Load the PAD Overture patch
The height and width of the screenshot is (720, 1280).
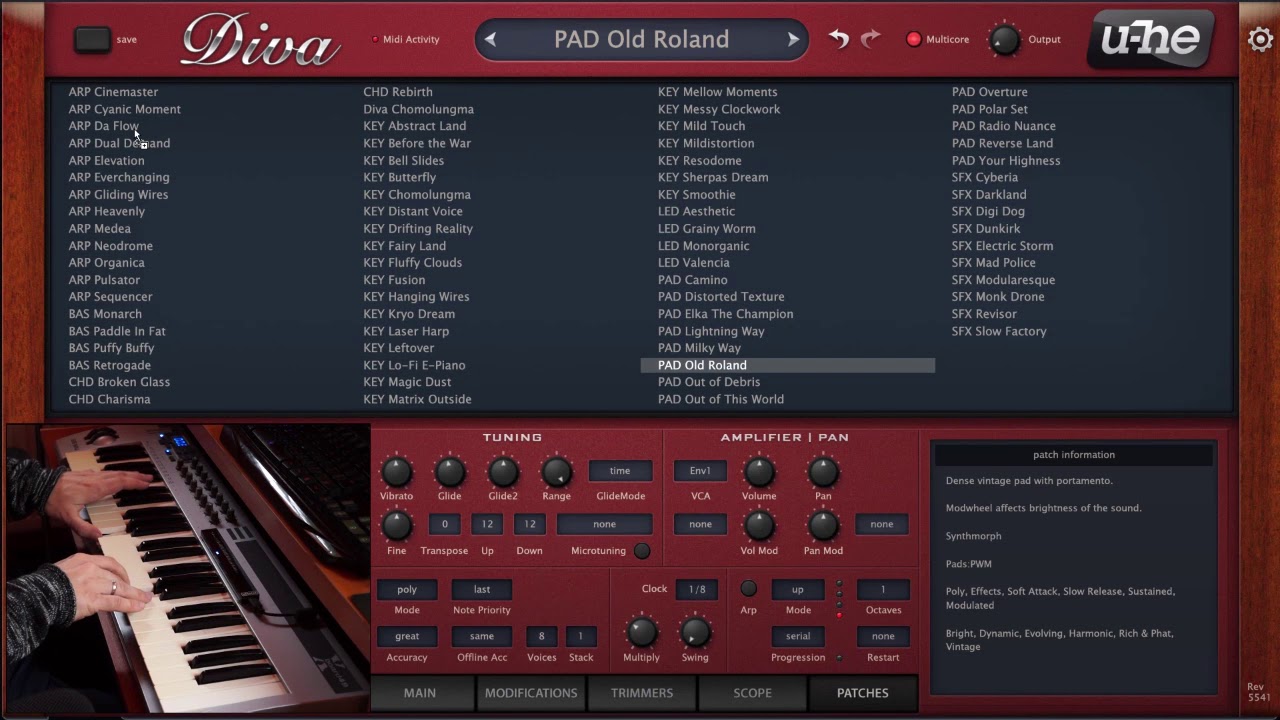pyautogui.click(x=990, y=92)
